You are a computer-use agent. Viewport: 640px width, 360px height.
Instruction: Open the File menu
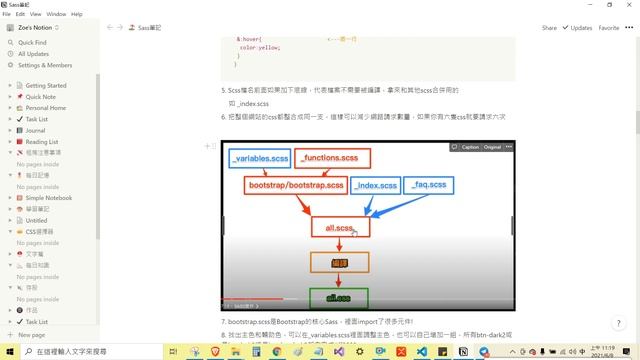7,14
